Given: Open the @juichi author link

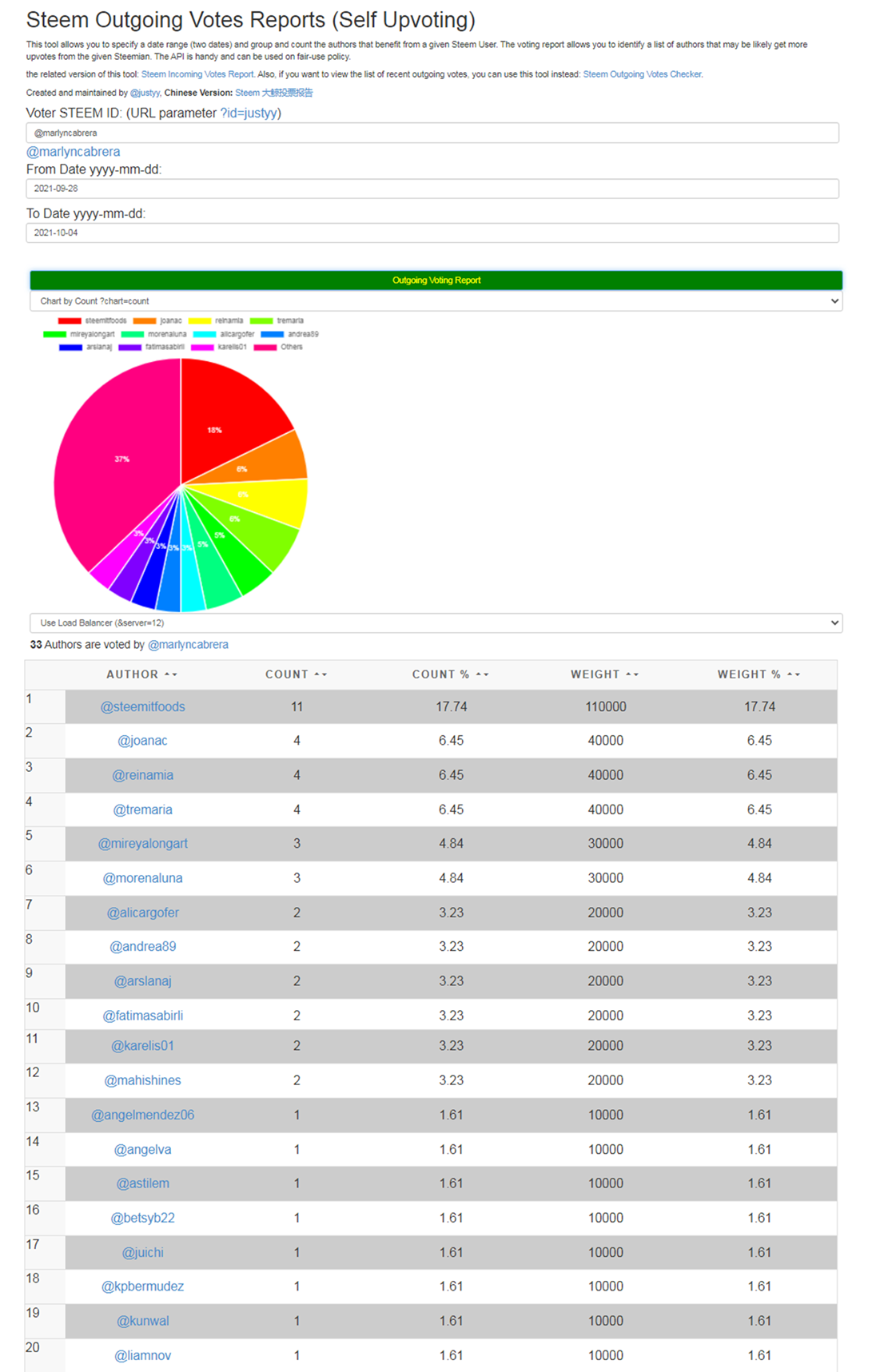Looking at the screenshot, I should tap(142, 1252).
